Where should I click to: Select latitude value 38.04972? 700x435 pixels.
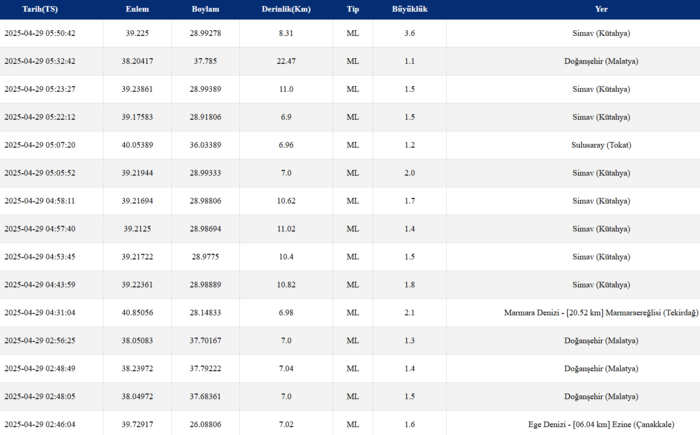(x=137, y=396)
